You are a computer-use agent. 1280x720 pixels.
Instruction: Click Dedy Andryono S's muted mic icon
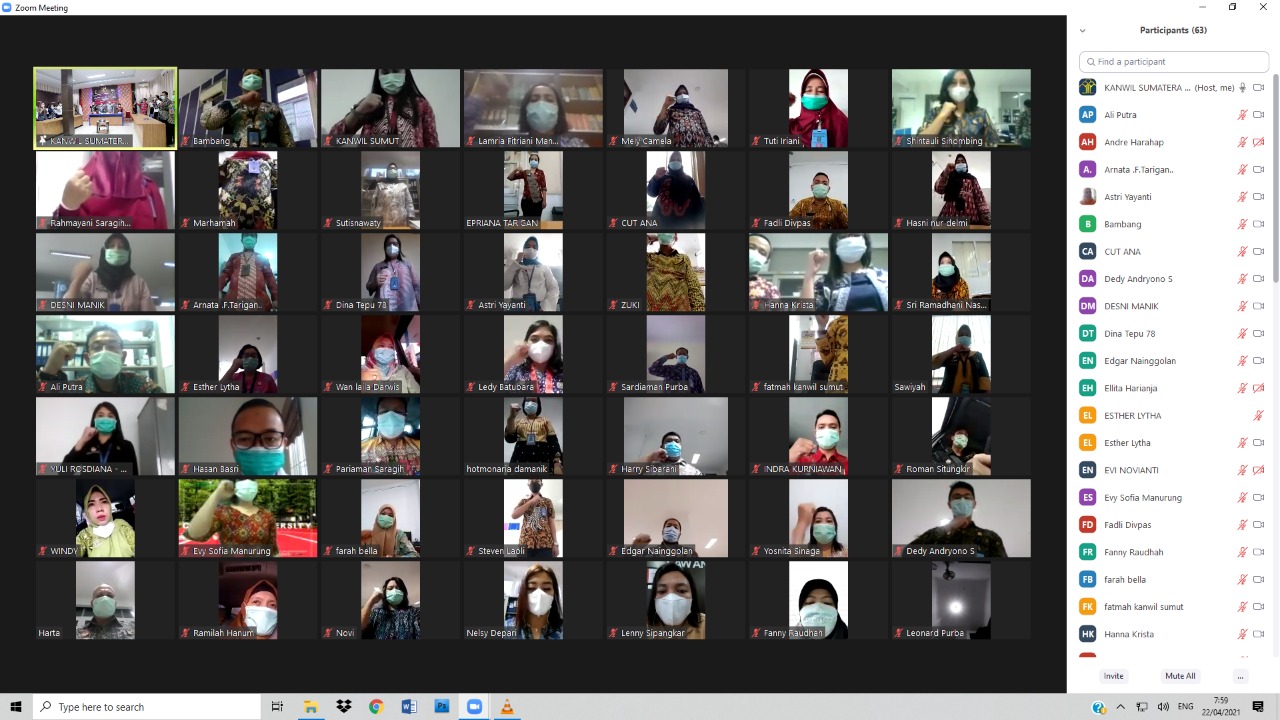point(1242,279)
